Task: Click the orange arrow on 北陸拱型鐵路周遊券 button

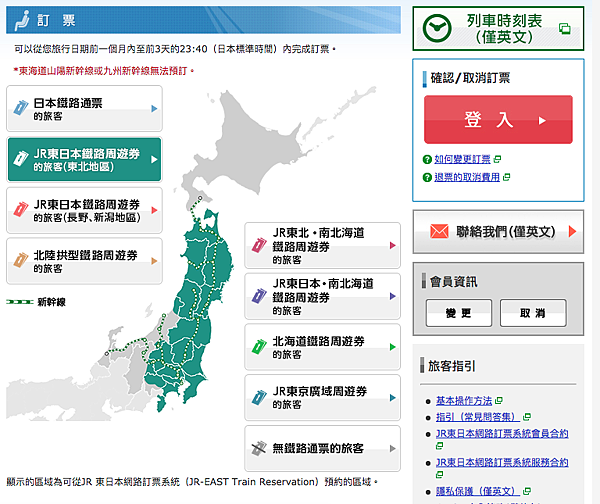Action: (154, 261)
